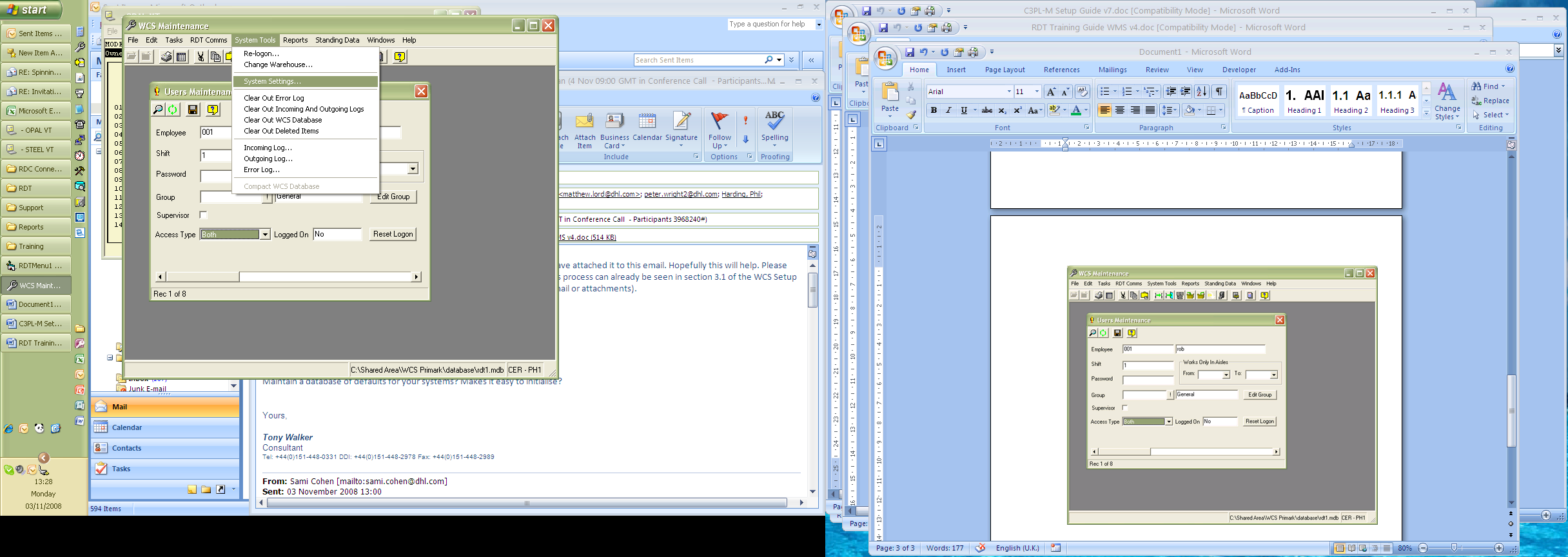Click Reset Logon button in Users Maintenance
Image resolution: width=1568 pixels, height=557 pixels.
(x=393, y=234)
